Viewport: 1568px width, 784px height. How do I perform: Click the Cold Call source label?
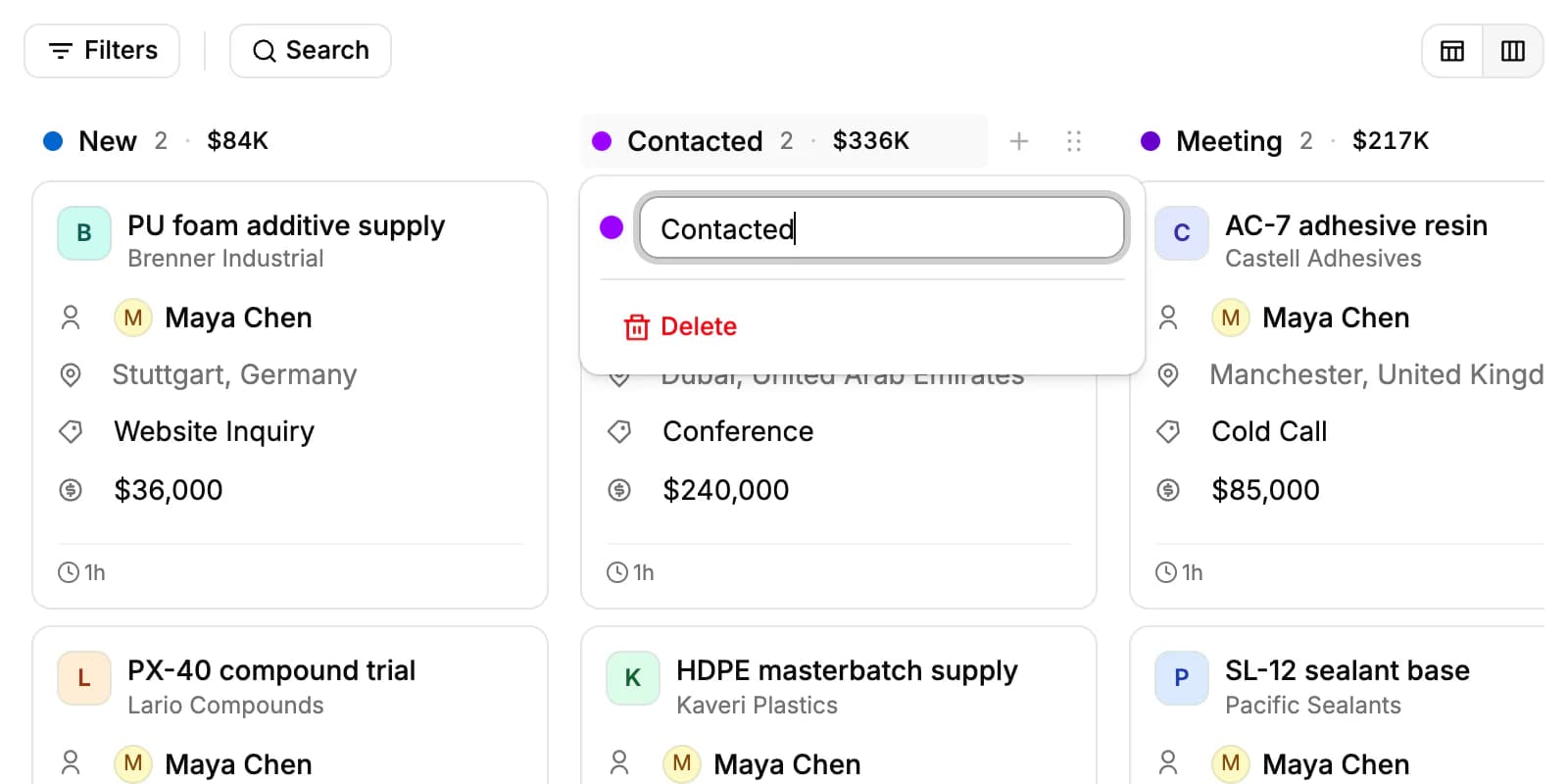[1269, 431]
